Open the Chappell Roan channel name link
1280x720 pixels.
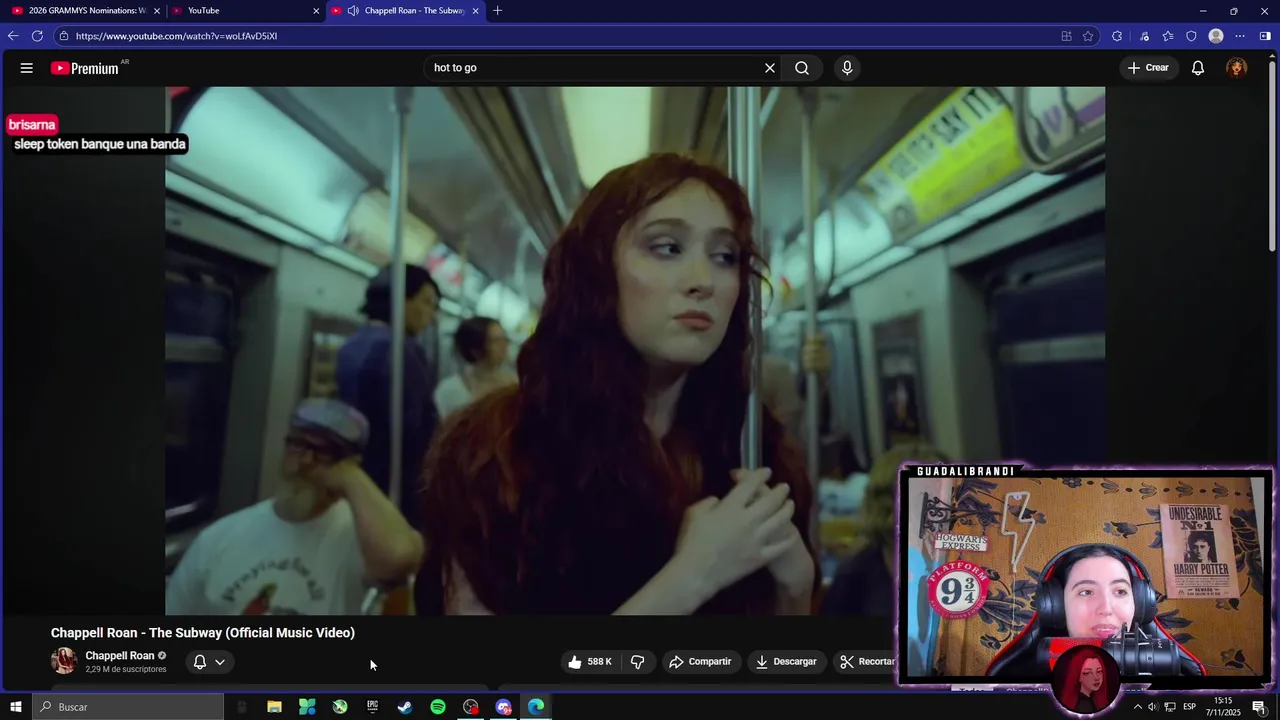pos(120,656)
